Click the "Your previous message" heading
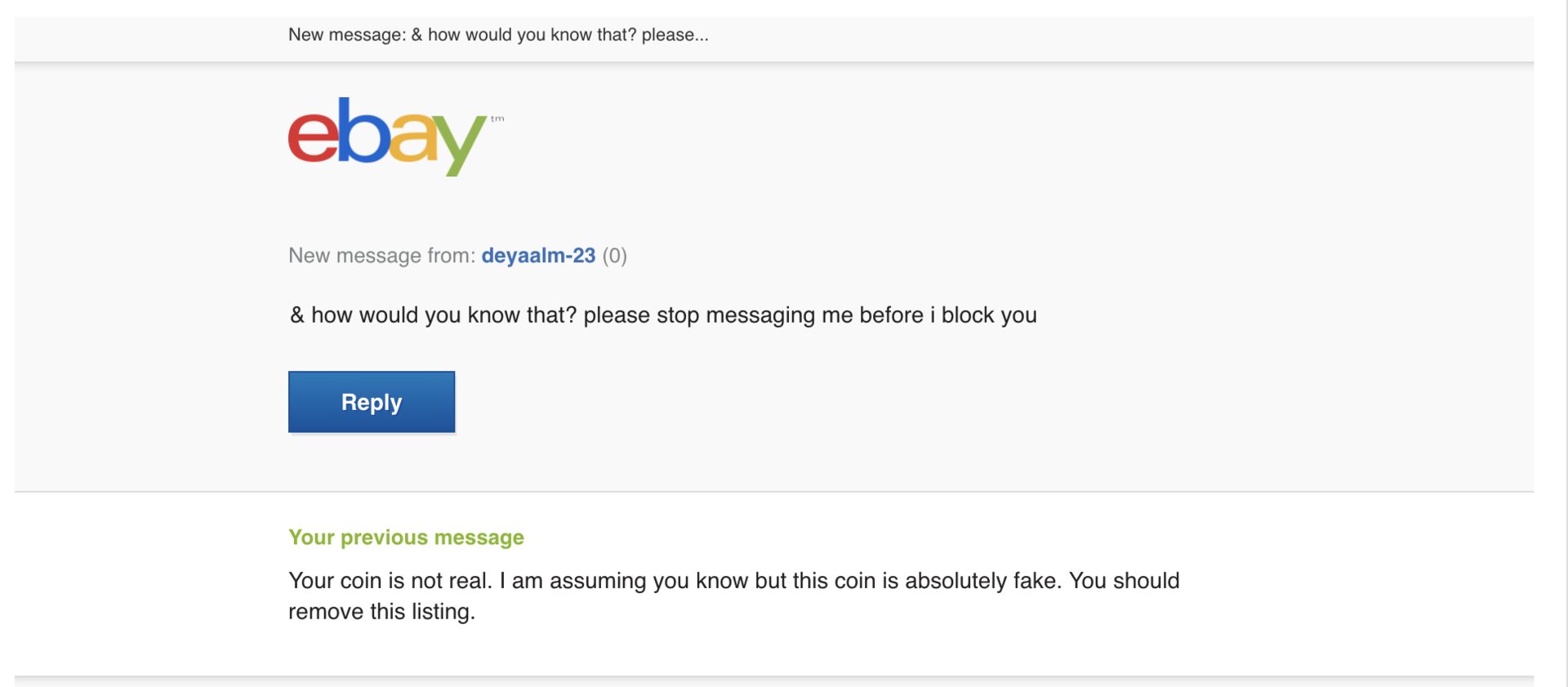The width and height of the screenshot is (1568, 687). click(x=406, y=538)
